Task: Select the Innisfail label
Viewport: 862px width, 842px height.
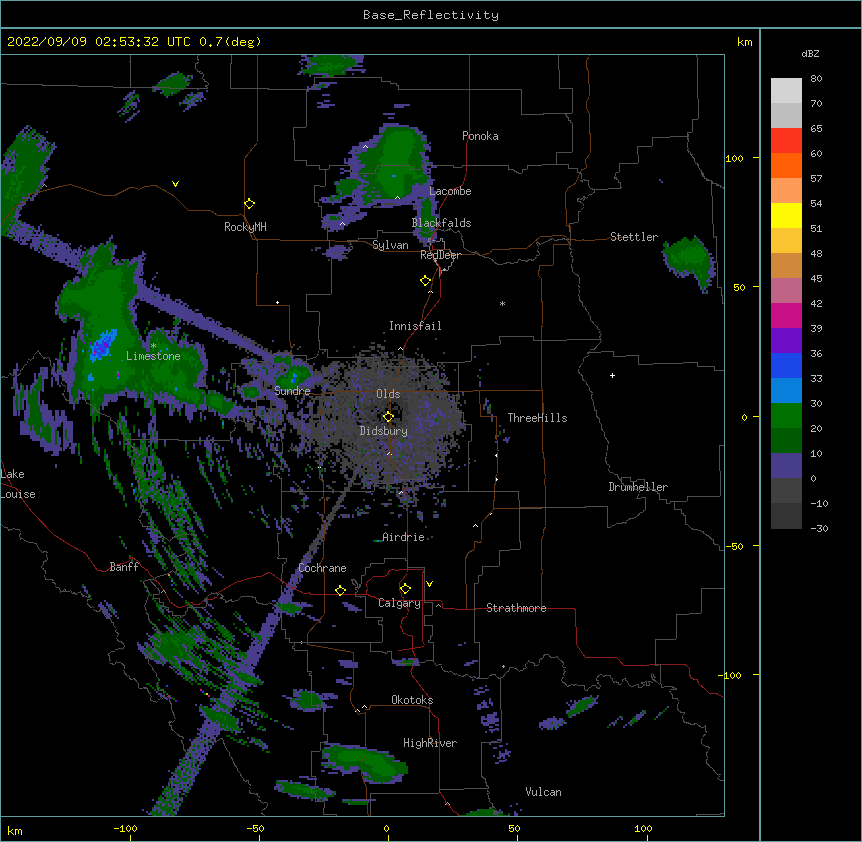Action: click(x=415, y=326)
